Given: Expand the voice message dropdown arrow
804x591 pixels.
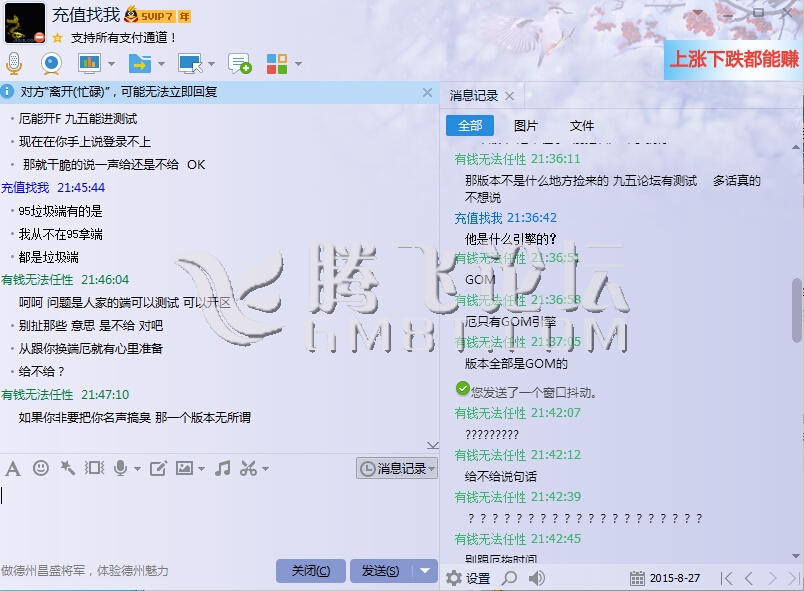Looking at the screenshot, I should click(137, 468).
